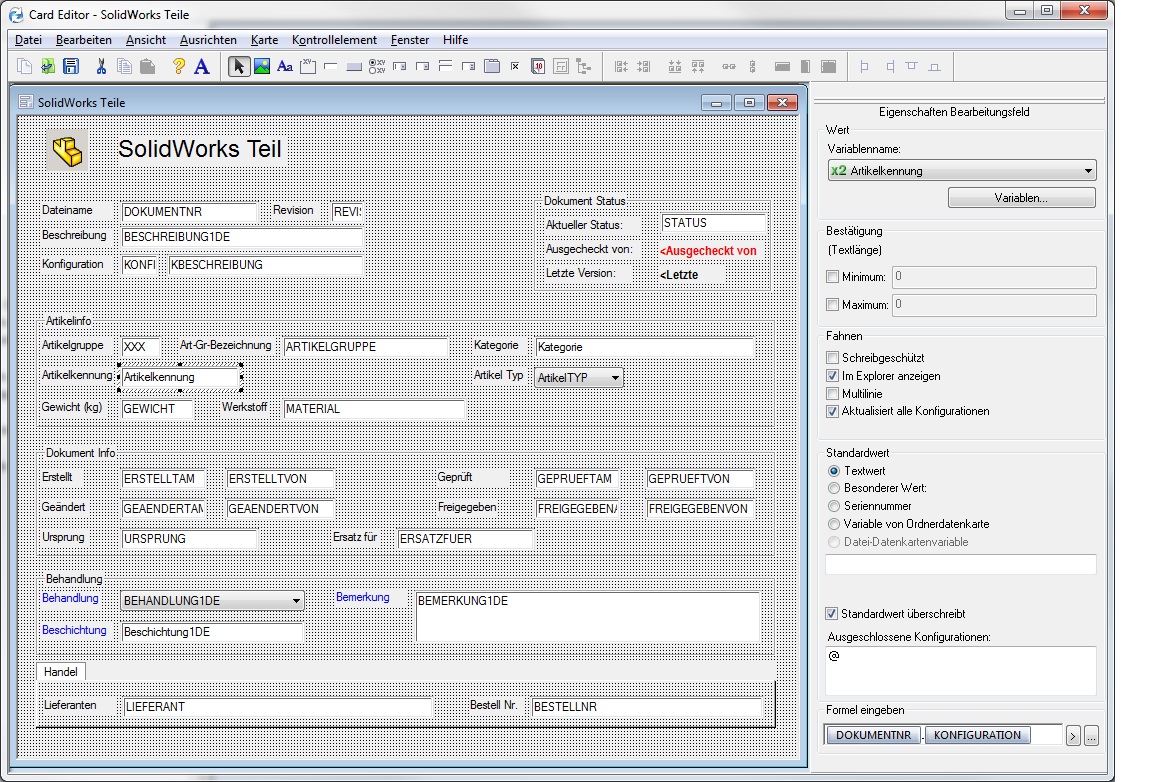The image size is (1152, 782).
Task: Select the Image control tool
Action: coord(262,67)
